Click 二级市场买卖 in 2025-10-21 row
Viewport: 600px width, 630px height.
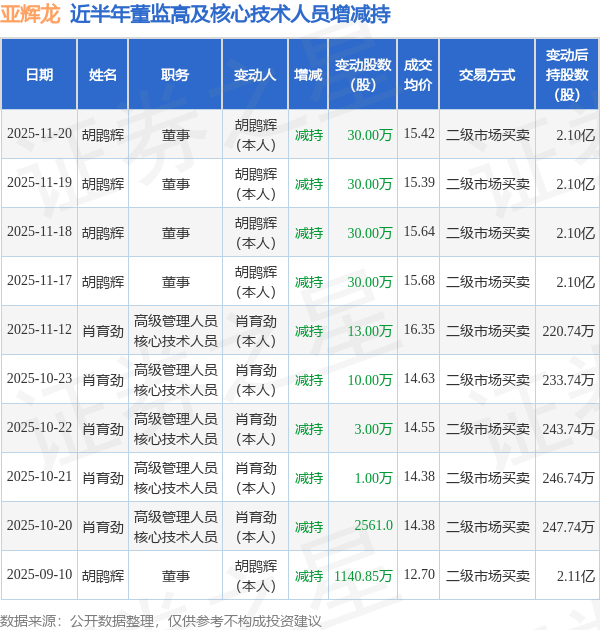point(487,479)
